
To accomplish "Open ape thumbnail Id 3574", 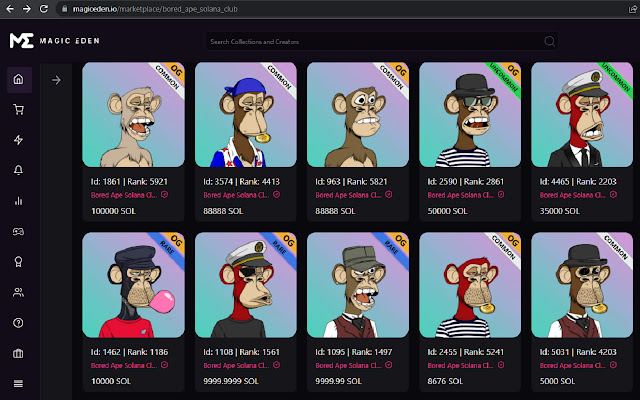I will [246, 114].
